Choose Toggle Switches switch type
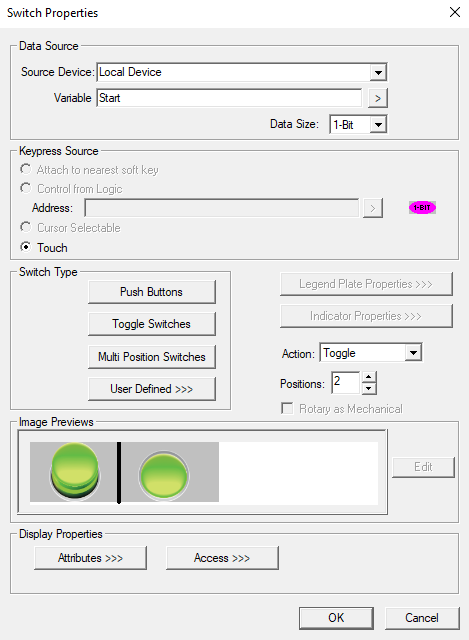Screen dimensions: 469x640 coord(151,324)
